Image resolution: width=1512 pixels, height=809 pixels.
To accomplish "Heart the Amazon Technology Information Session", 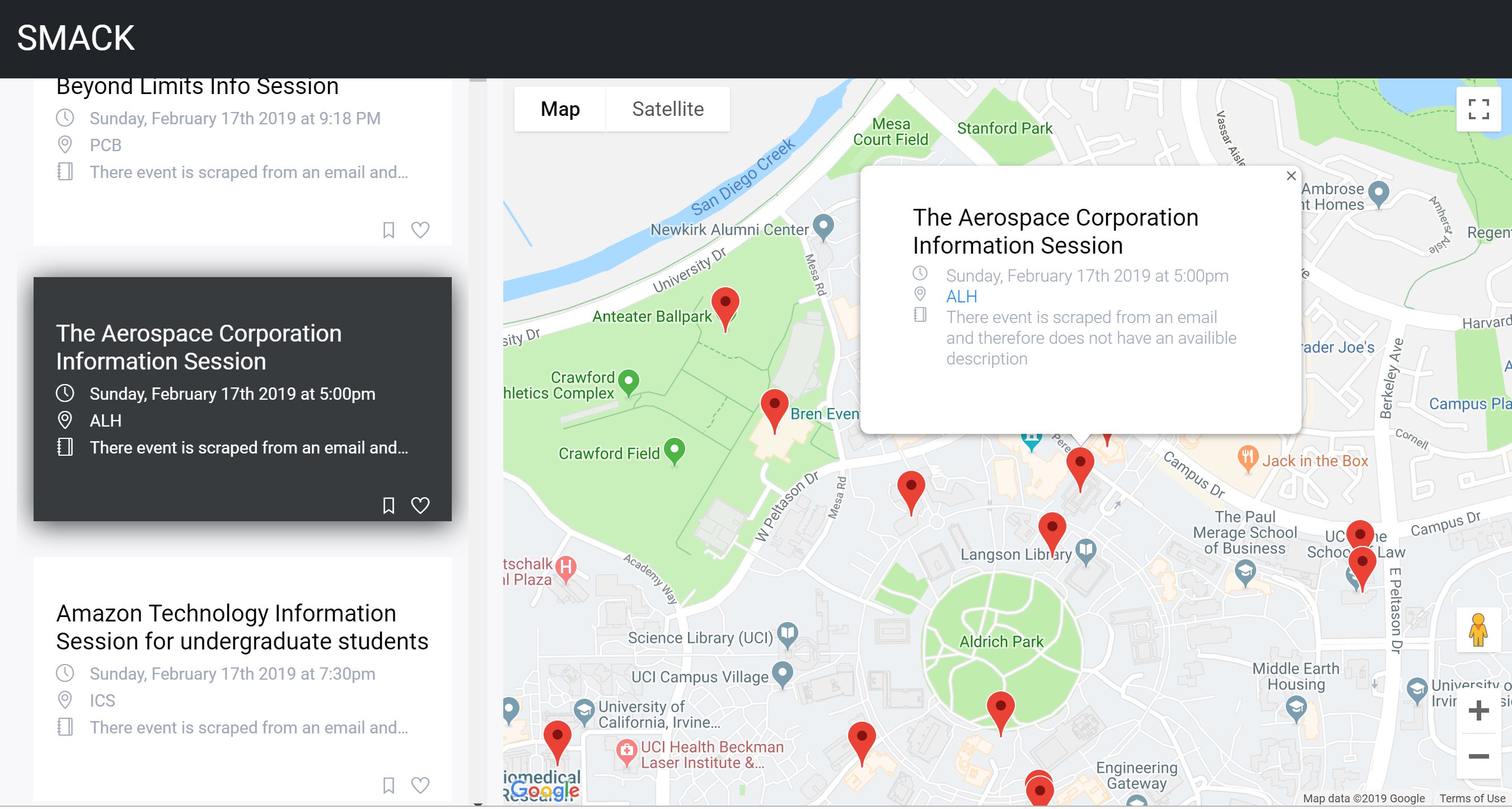I will pyautogui.click(x=420, y=785).
